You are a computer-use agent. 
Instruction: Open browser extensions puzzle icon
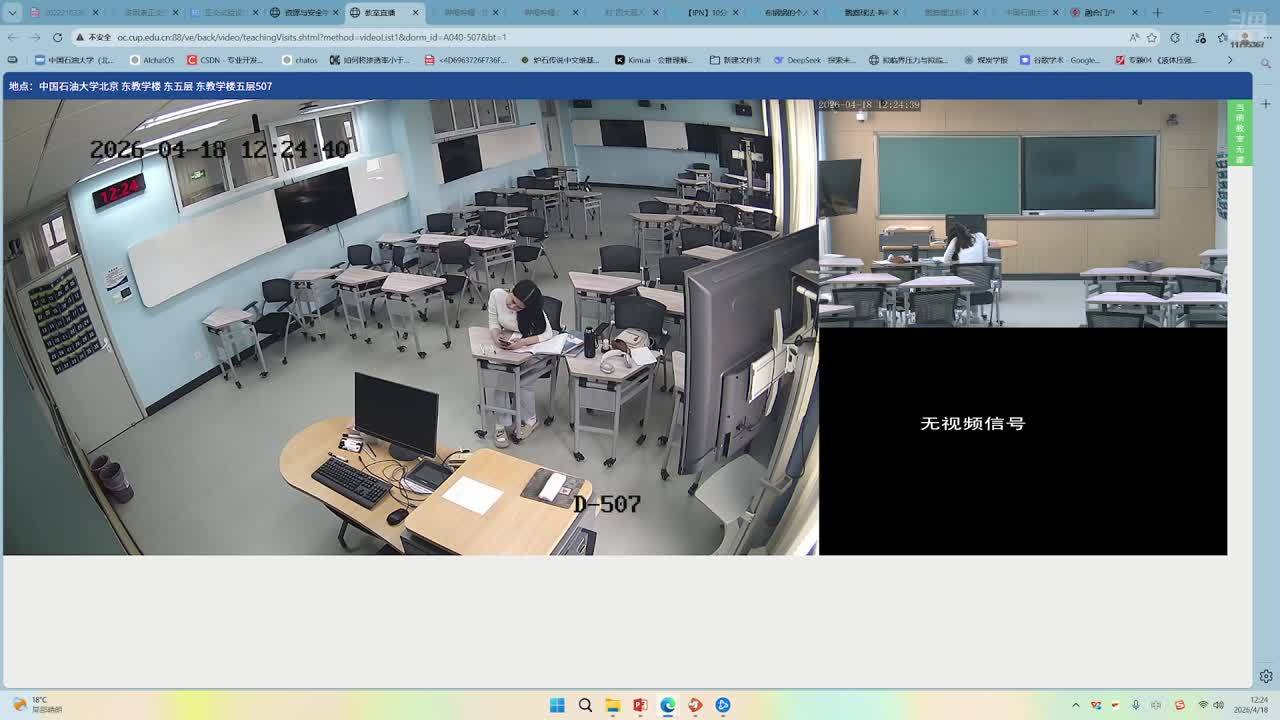pyautogui.click(x=1175, y=37)
